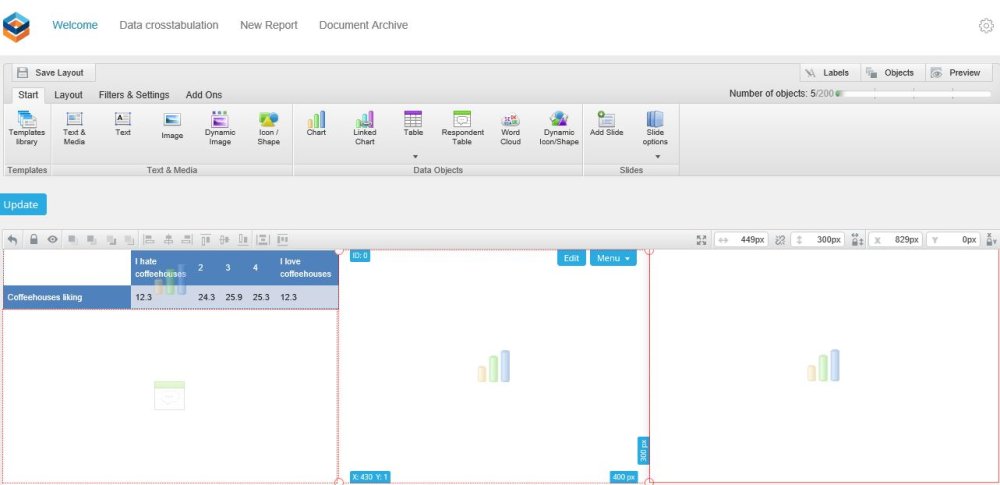
Task: Align objects to horizontal center
Action: [x=168, y=240]
